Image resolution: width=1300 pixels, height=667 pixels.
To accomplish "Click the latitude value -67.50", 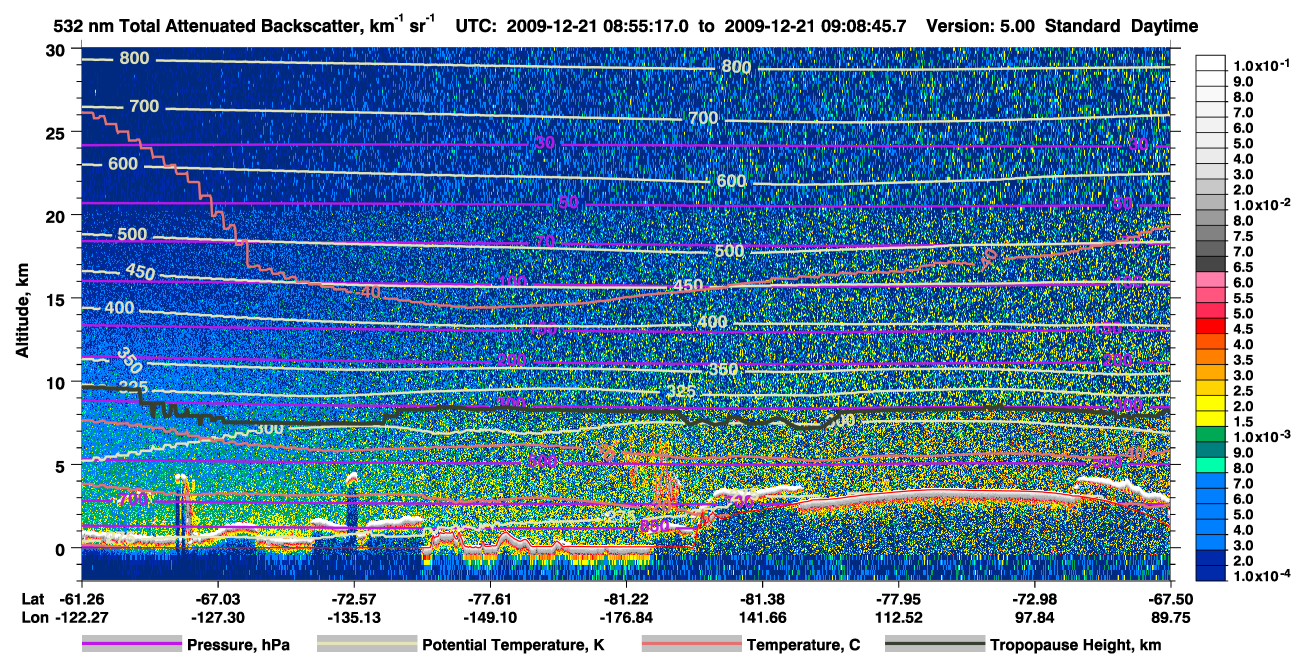I will coord(1170,599).
